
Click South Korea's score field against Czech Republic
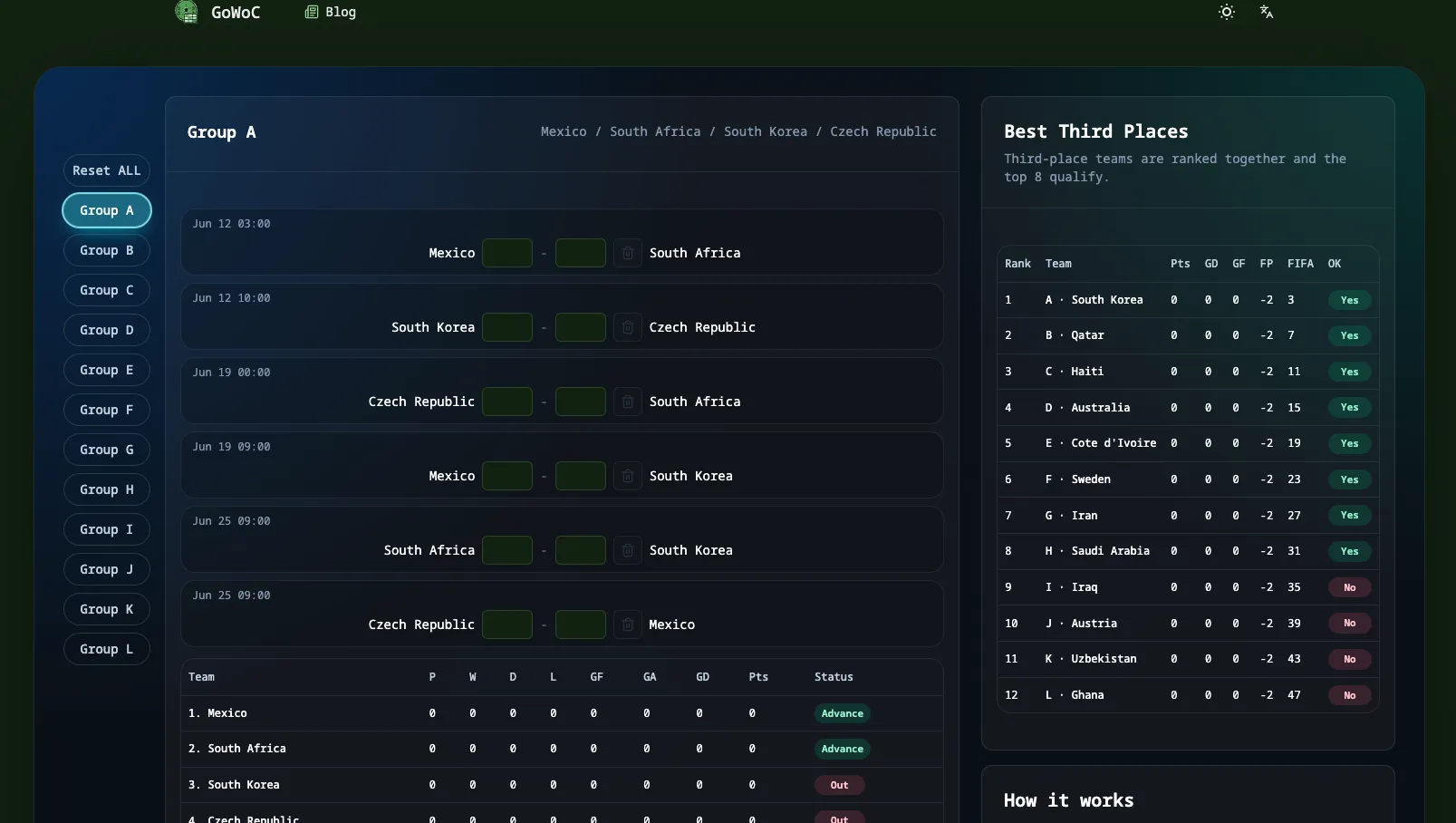pyautogui.click(x=507, y=327)
